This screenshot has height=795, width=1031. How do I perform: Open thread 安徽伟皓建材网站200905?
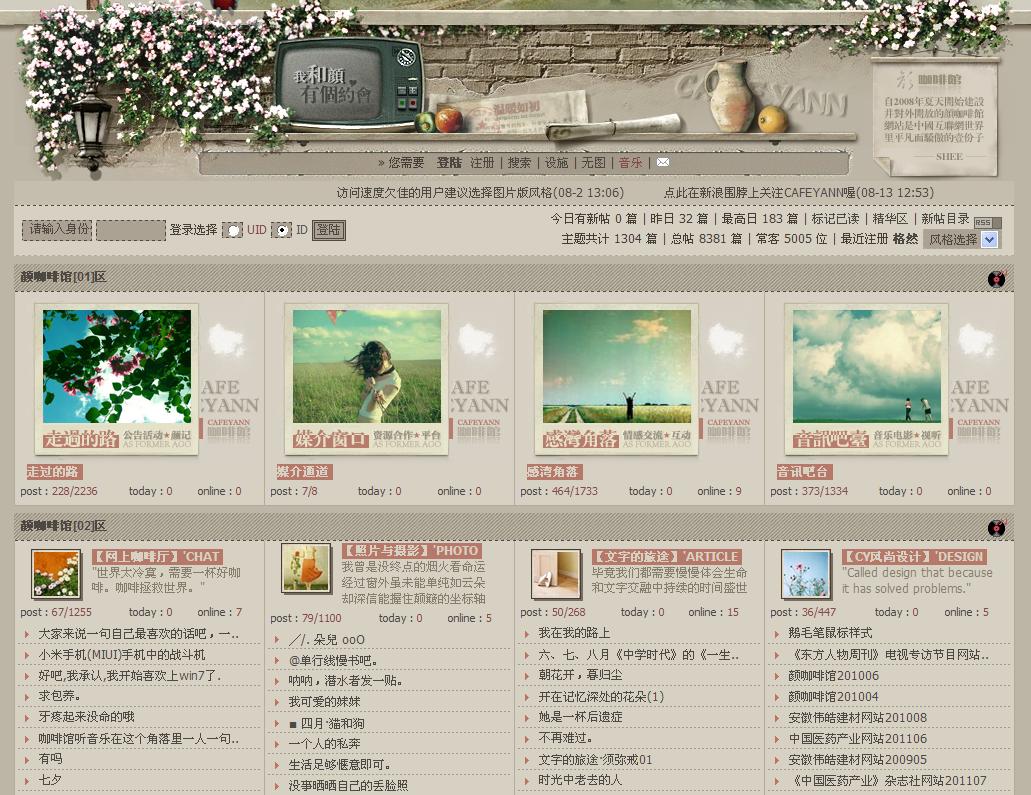pyautogui.click(x=857, y=759)
